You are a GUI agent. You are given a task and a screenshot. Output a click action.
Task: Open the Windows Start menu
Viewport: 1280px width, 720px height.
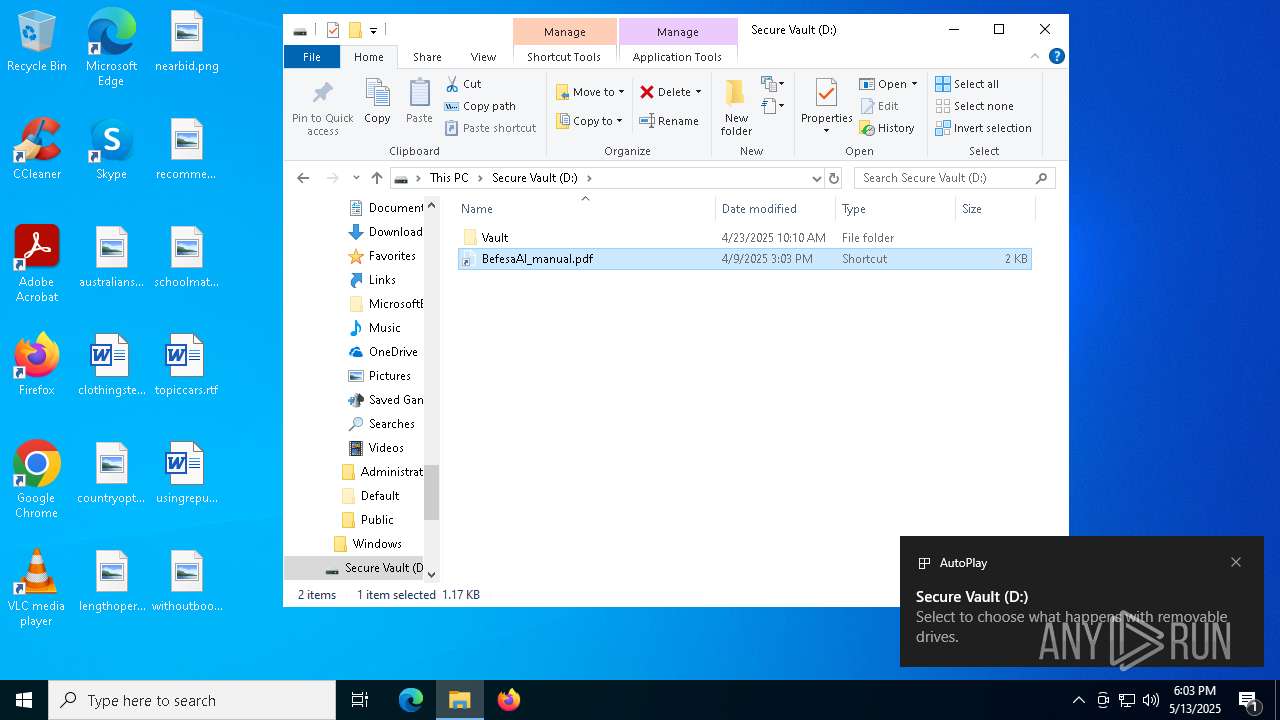(24, 700)
